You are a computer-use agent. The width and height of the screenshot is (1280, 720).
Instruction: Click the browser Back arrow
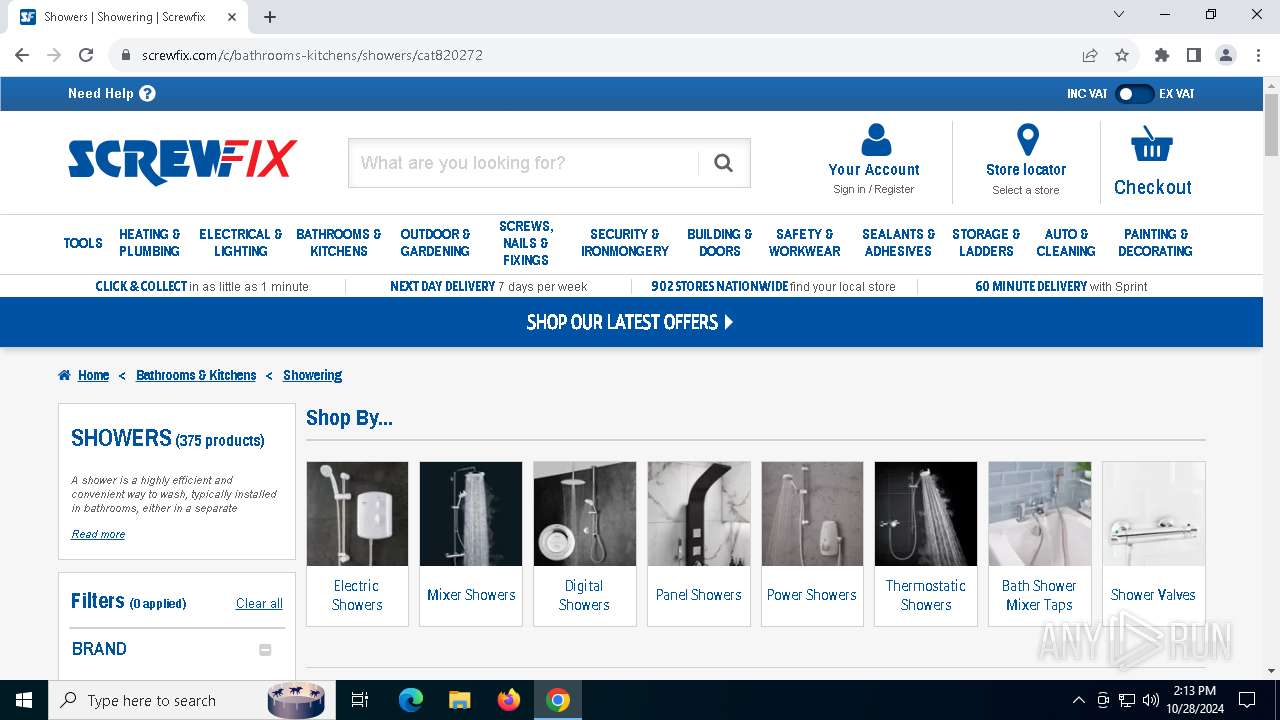[22, 55]
